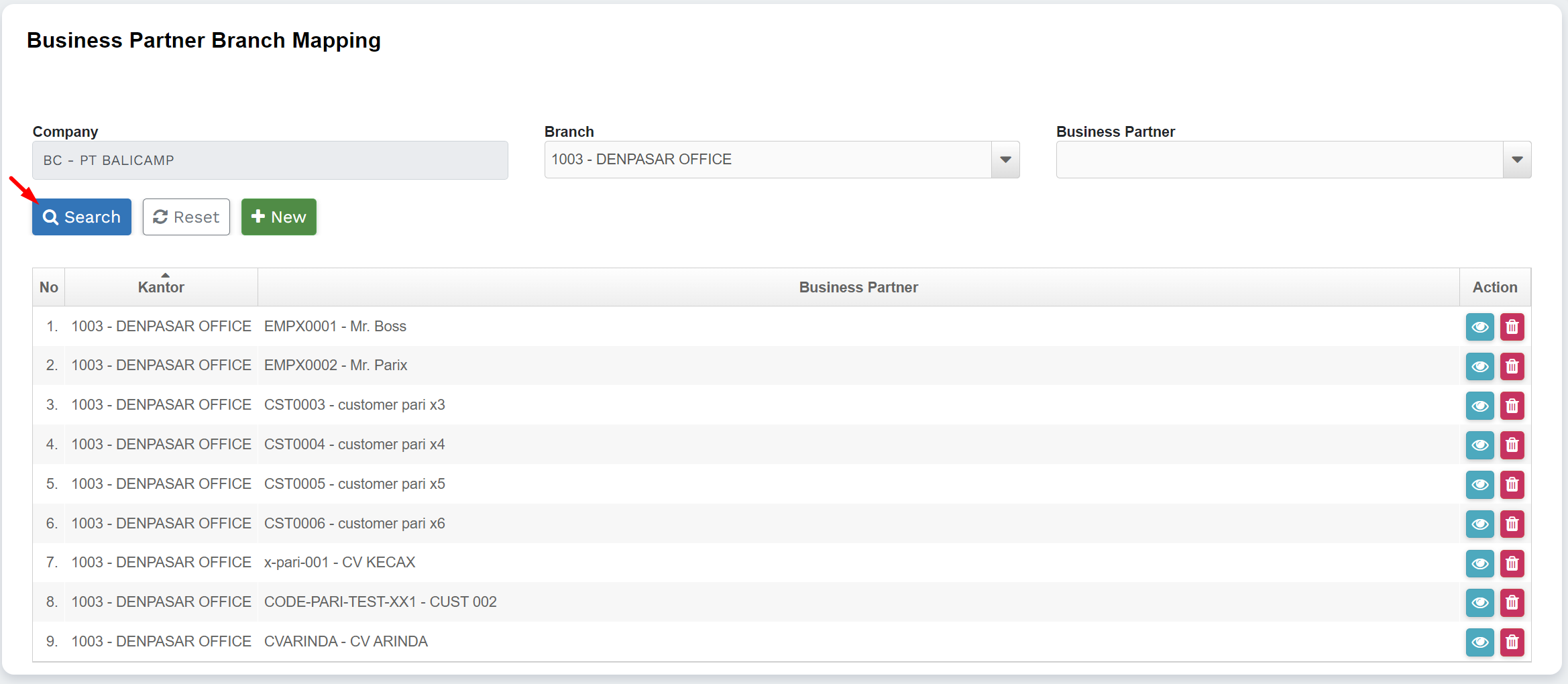The image size is (1568, 684).
Task: Expand the Business Partner dropdown arrow
Action: click(x=1516, y=160)
